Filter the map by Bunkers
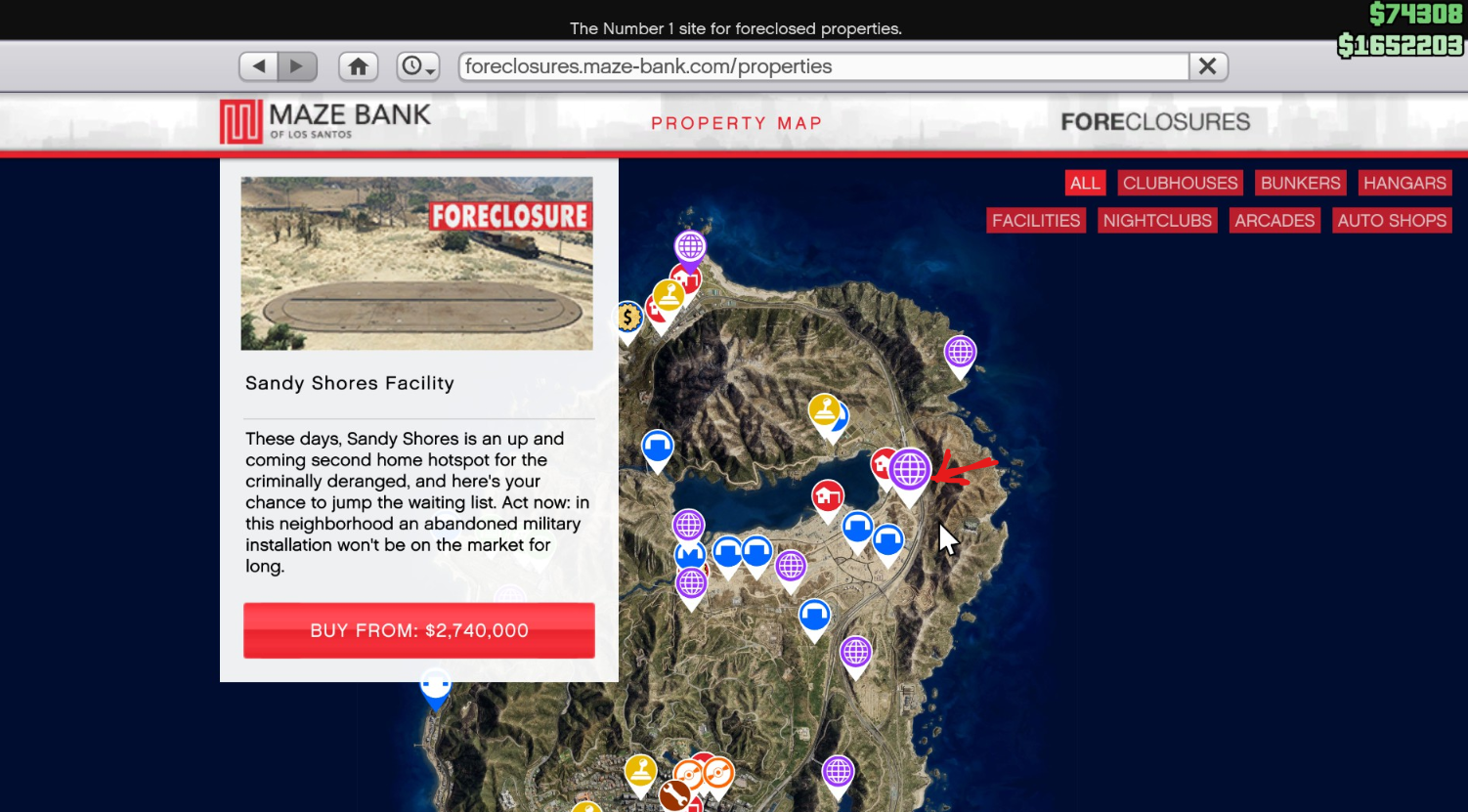 pyautogui.click(x=1300, y=183)
